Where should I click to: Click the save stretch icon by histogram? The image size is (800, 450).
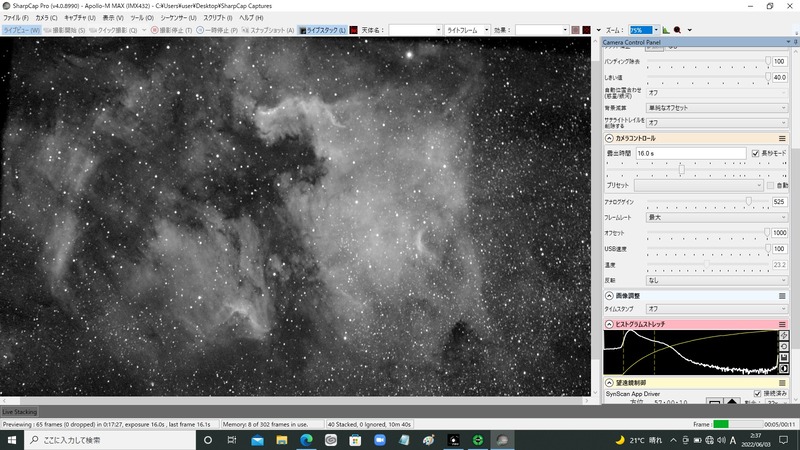[784, 358]
